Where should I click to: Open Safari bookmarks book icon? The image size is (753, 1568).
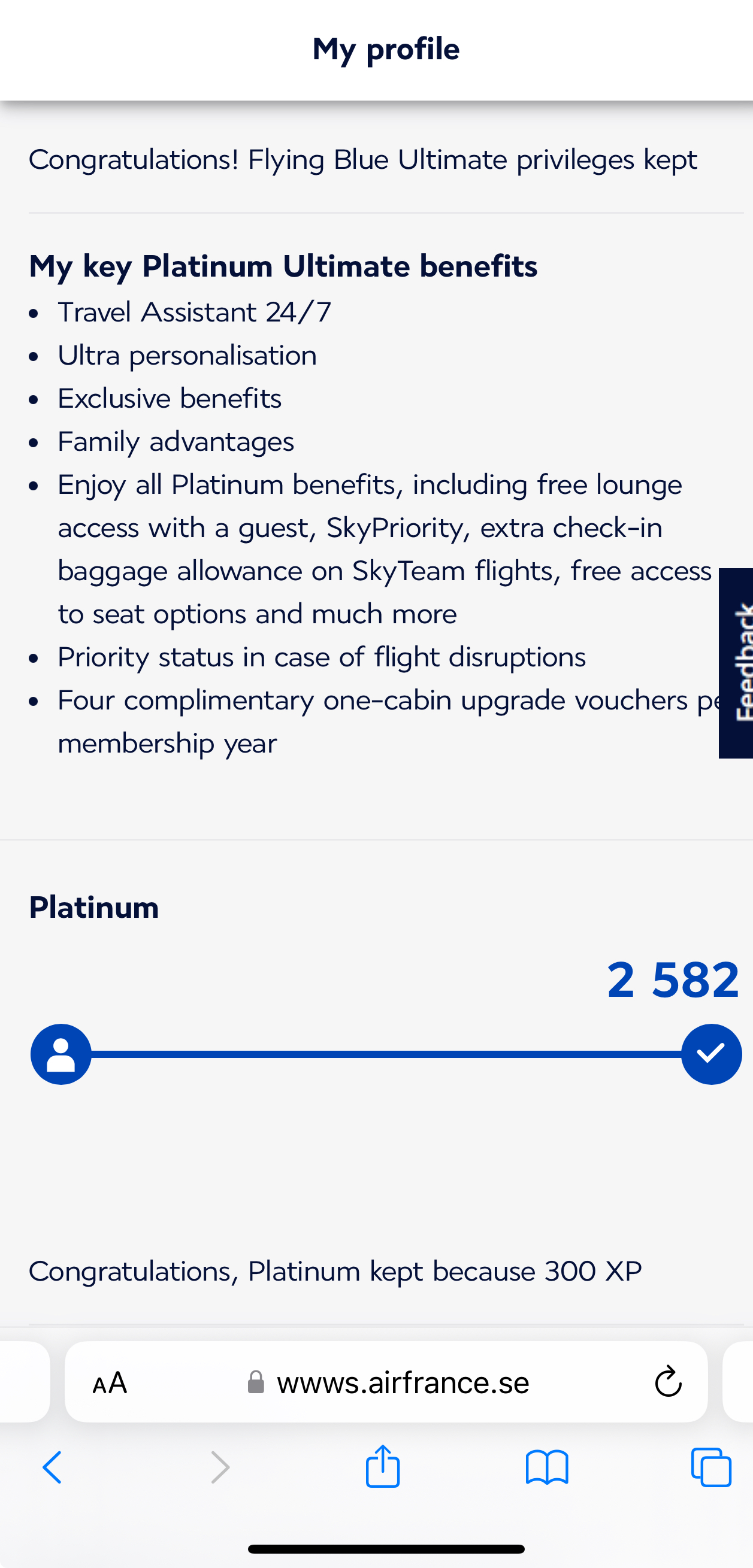point(546,1467)
